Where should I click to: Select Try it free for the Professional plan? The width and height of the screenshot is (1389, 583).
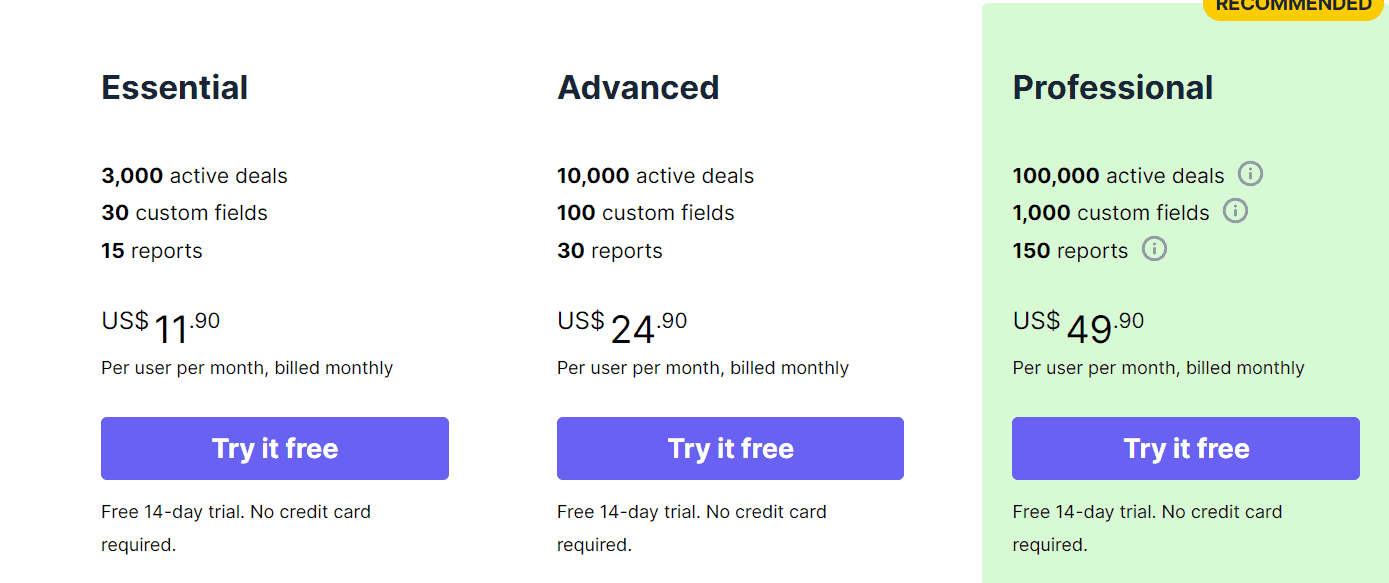click(x=1186, y=448)
